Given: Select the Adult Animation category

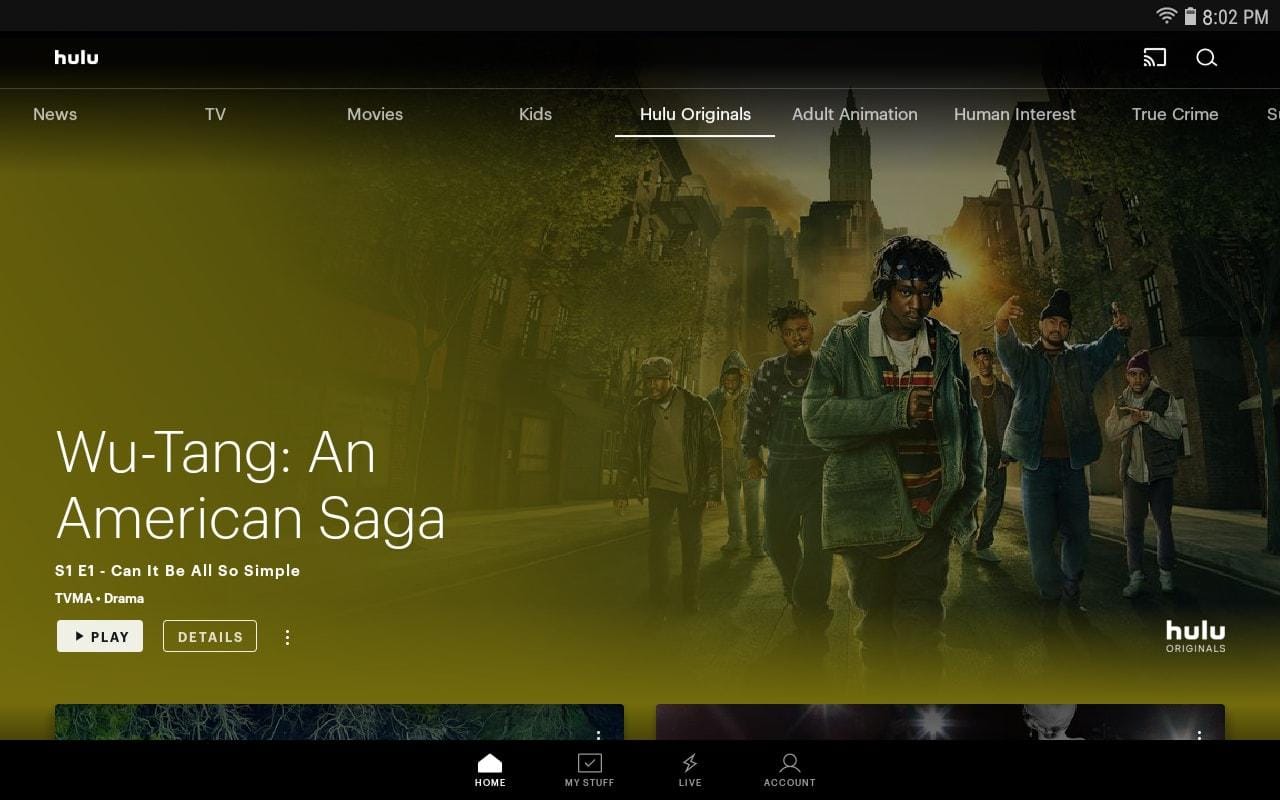Looking at the screenshot, I should coord(855,114).
